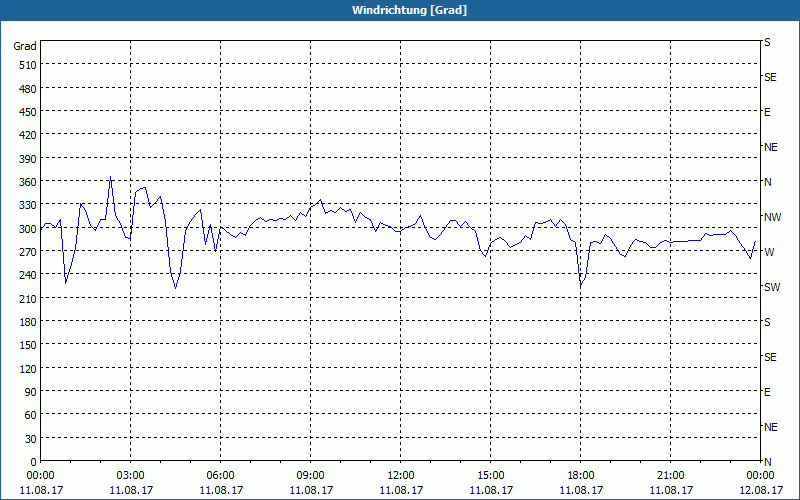
Task: Click the 180 y-axis label
Action: [29, 322]
